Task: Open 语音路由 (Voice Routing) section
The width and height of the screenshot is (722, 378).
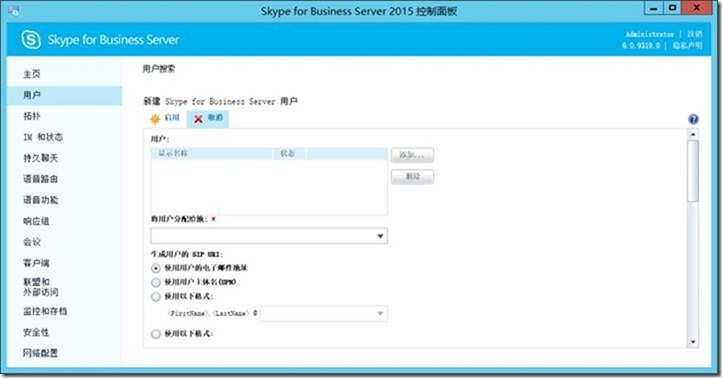Action: (x=41, y=179)
